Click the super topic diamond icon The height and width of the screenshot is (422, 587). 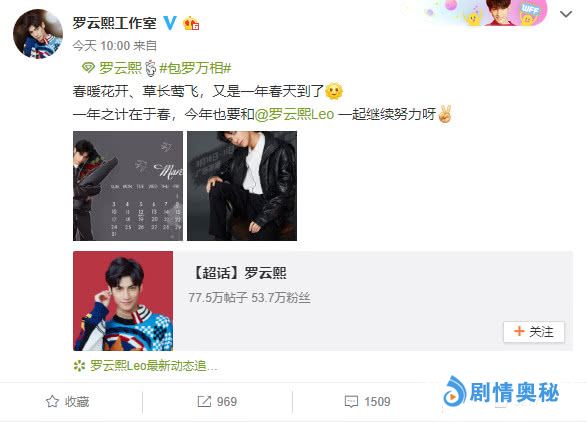click(x=88, y=68)
